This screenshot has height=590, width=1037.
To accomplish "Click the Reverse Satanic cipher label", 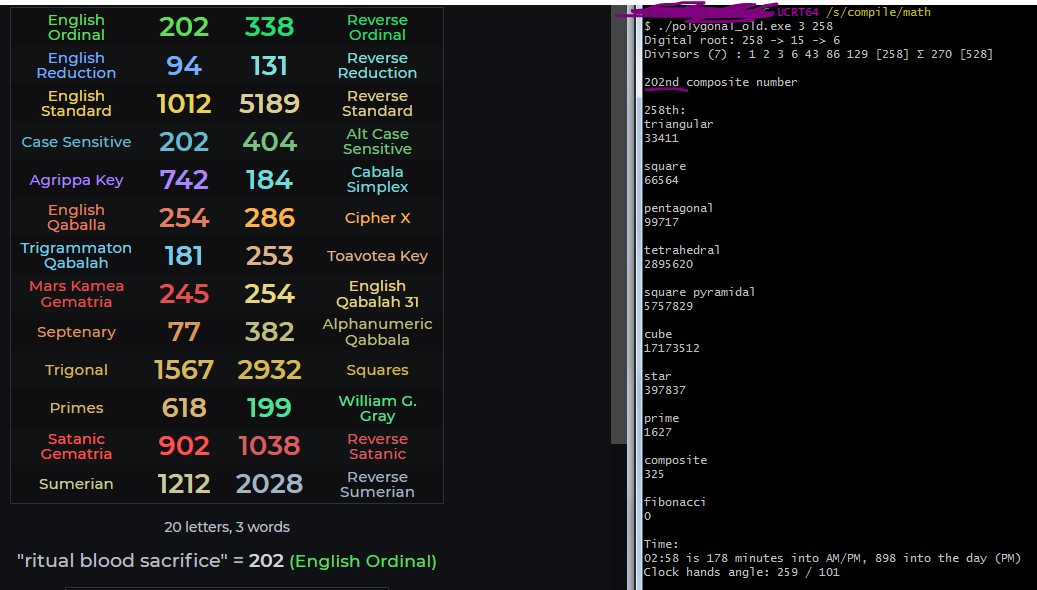I will (378, 446).
